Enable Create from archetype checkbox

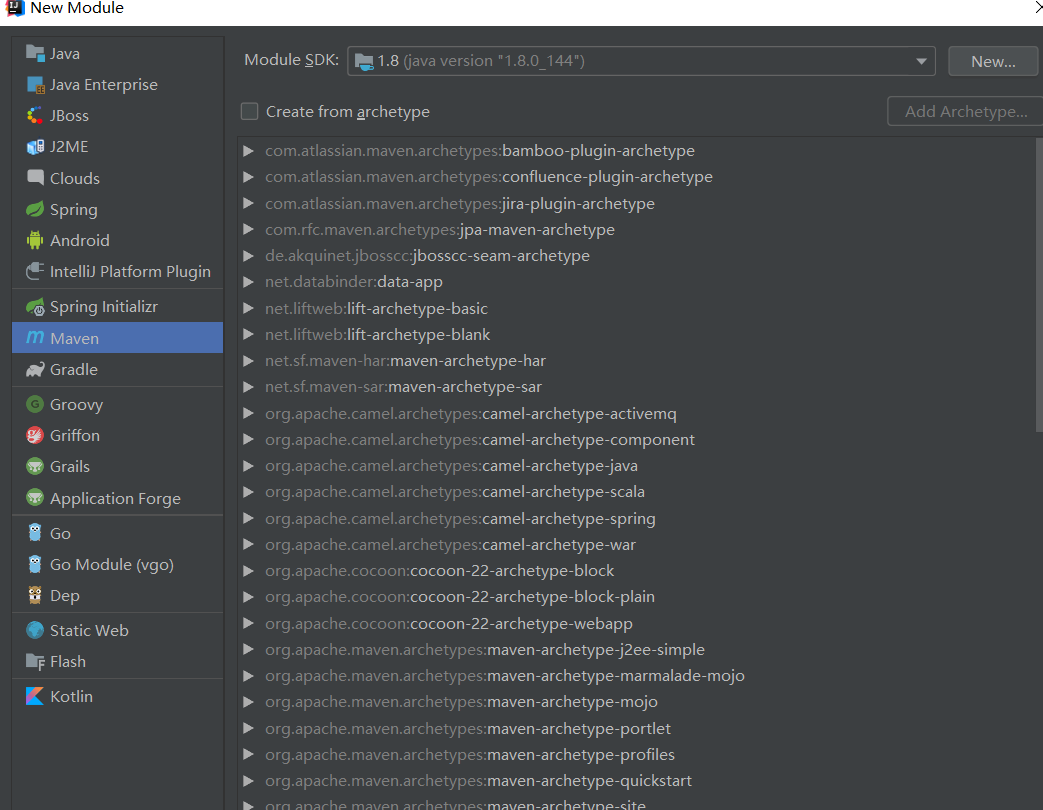pos(249,111)
